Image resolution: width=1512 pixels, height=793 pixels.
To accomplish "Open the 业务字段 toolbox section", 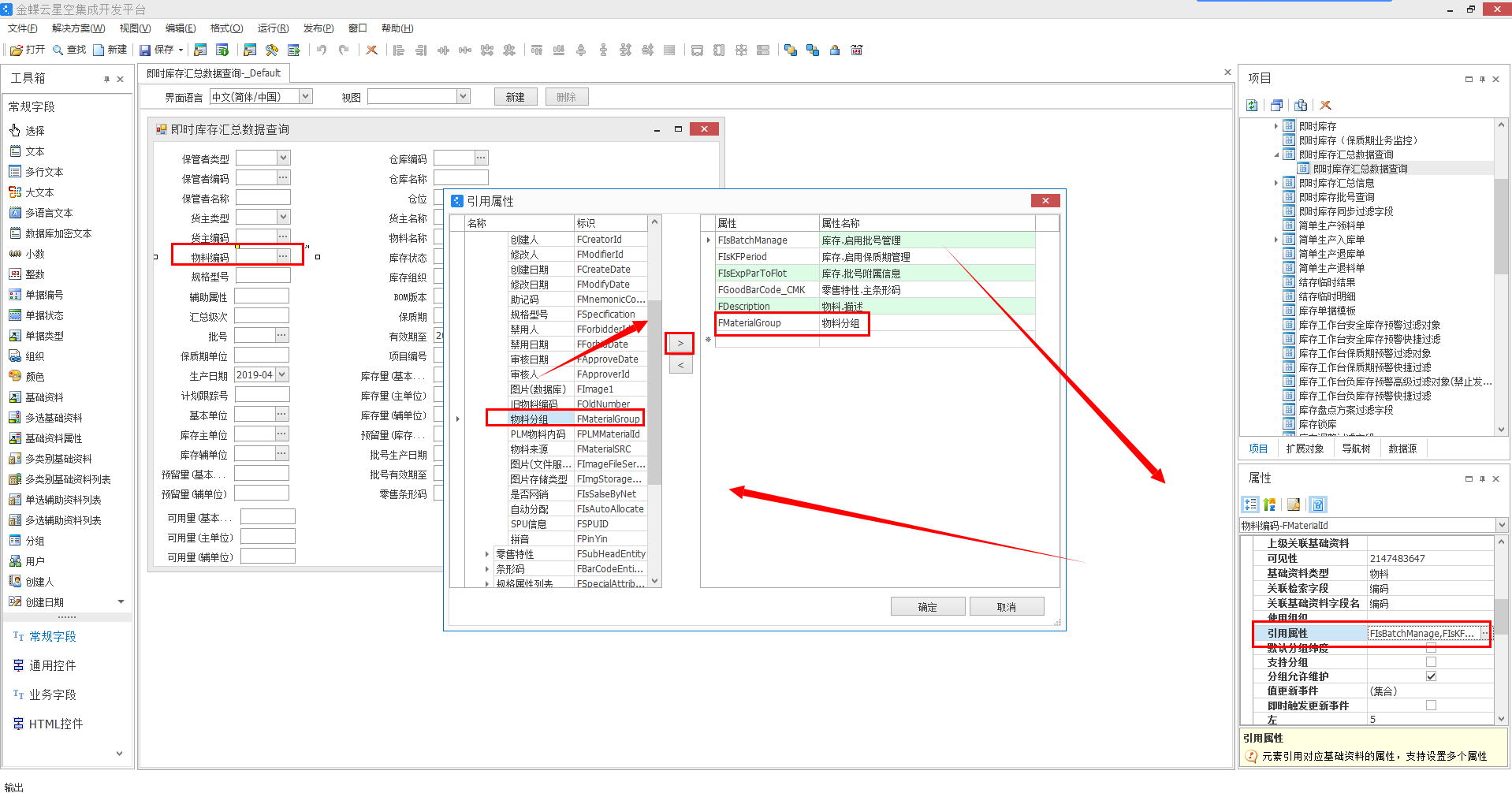I will tap(52, 694).
